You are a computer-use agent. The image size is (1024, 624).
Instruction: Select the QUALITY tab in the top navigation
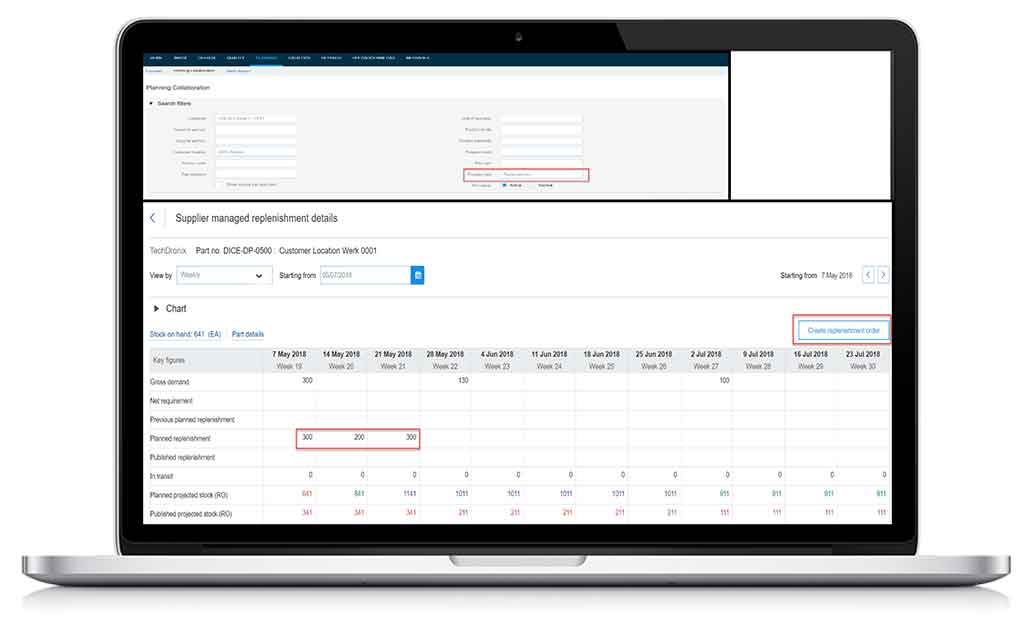tap(235, 58)
